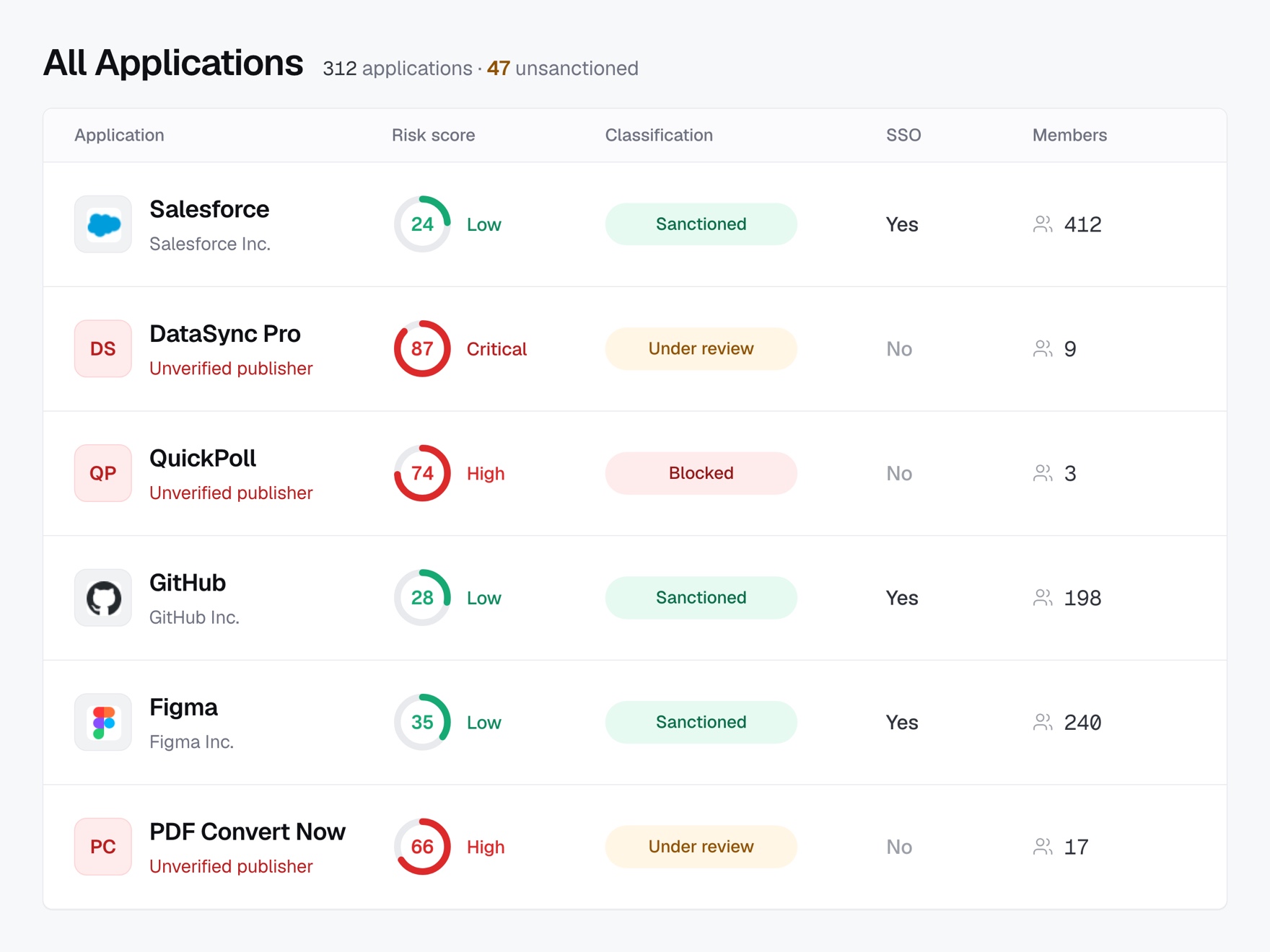Click the QP QuickPoll app icon
Image resolution: width=1270 pixels, height=952 pixels.
click(103, 473)
